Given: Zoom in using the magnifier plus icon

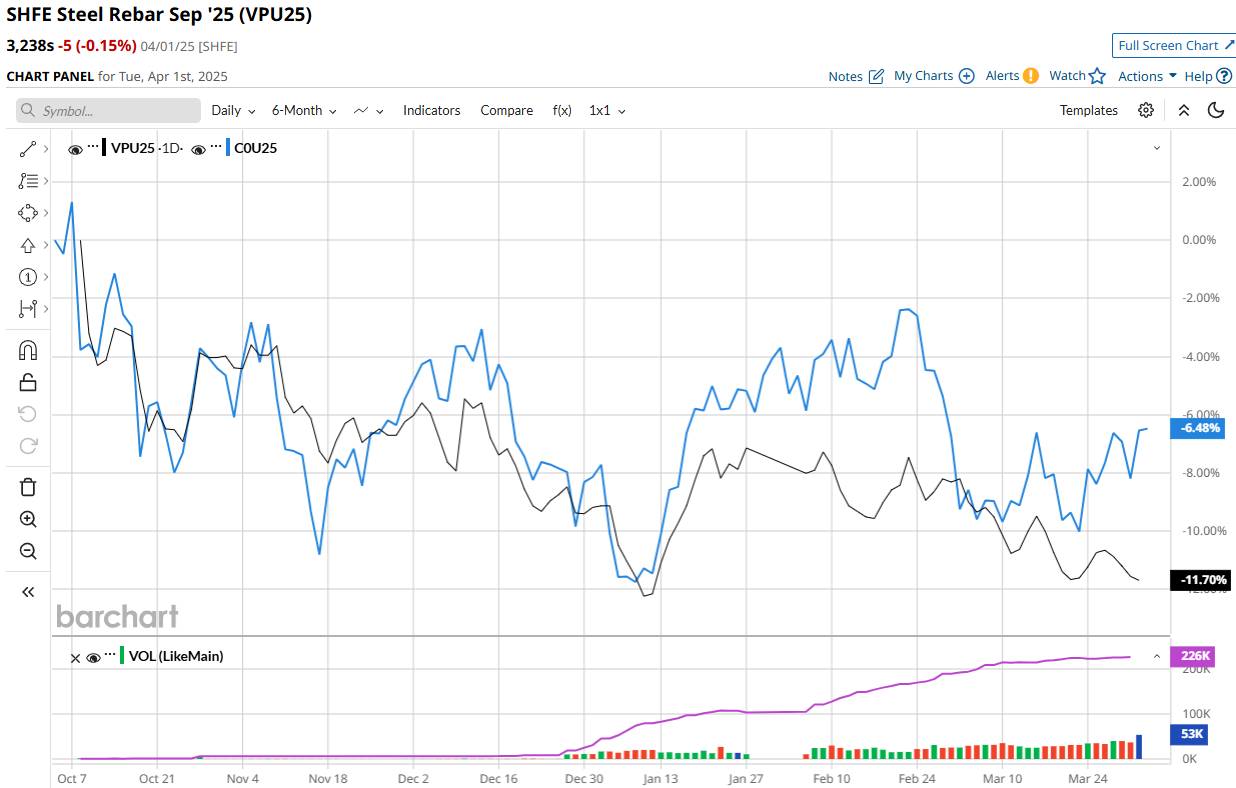Looking at the screenshot, I should pyautogui.click(x=28, y=519).
